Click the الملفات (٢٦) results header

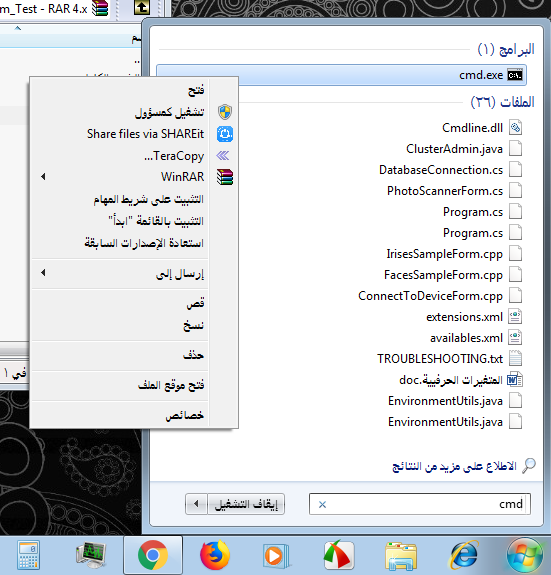click(502, 102)
